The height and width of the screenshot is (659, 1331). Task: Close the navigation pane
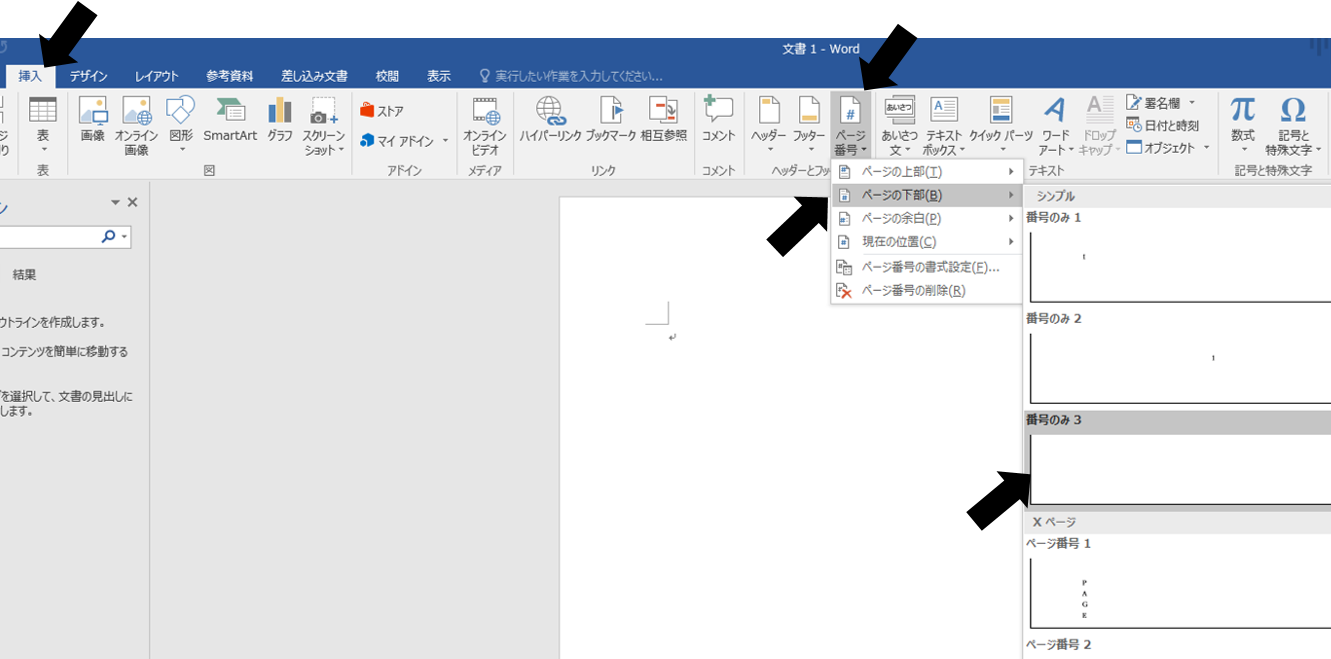(133, 203)
